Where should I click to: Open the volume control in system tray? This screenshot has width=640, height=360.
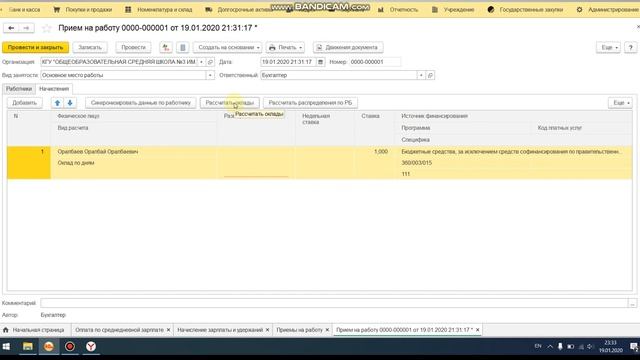(x=590, y=347)
